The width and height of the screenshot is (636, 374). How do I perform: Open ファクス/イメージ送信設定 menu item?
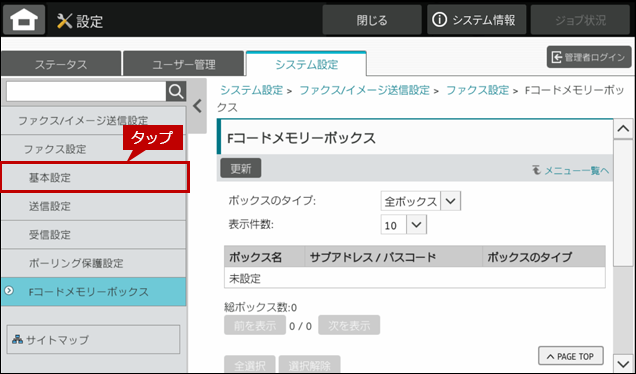click(x=94, y=120)
